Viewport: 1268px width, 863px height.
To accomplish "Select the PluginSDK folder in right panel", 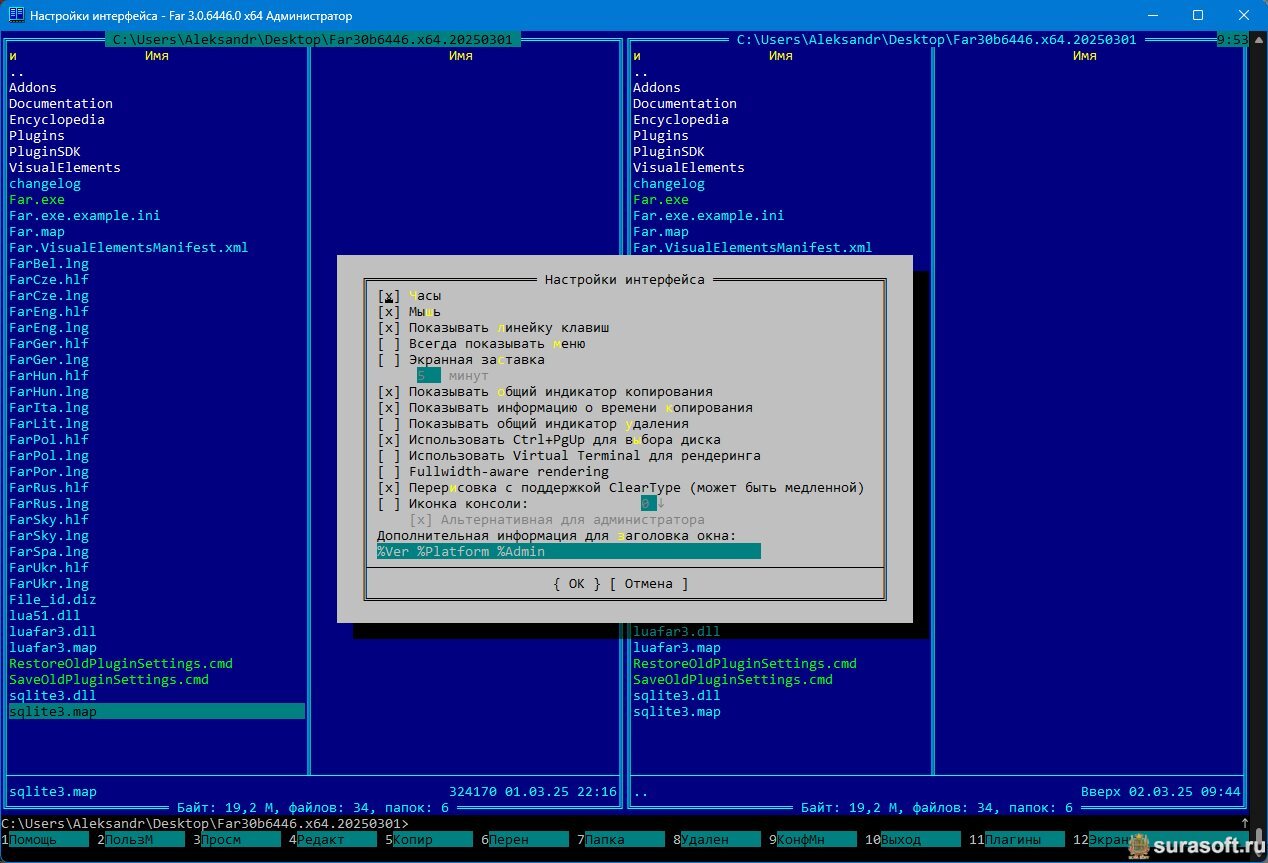I will click(669, 152).
